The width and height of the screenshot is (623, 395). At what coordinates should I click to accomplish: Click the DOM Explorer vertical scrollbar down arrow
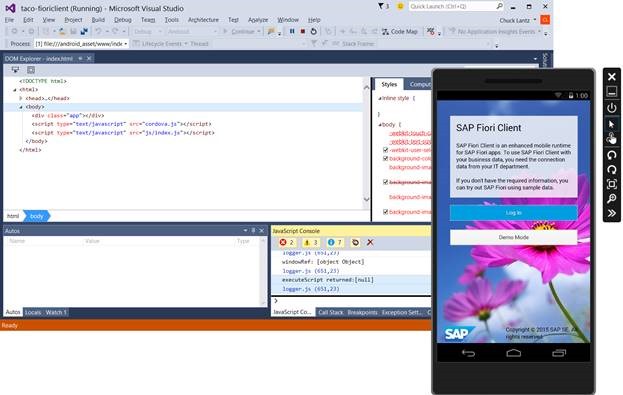click(366, 199)
